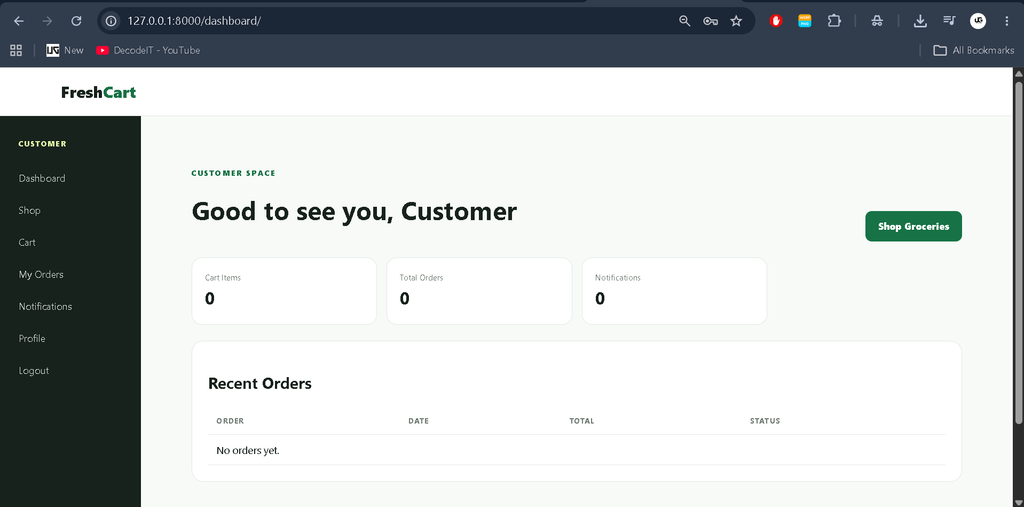Image resolution: width=1024 pixels, height=507 pixels.
Task: Click the Notifications stat card
Action: 674,291
